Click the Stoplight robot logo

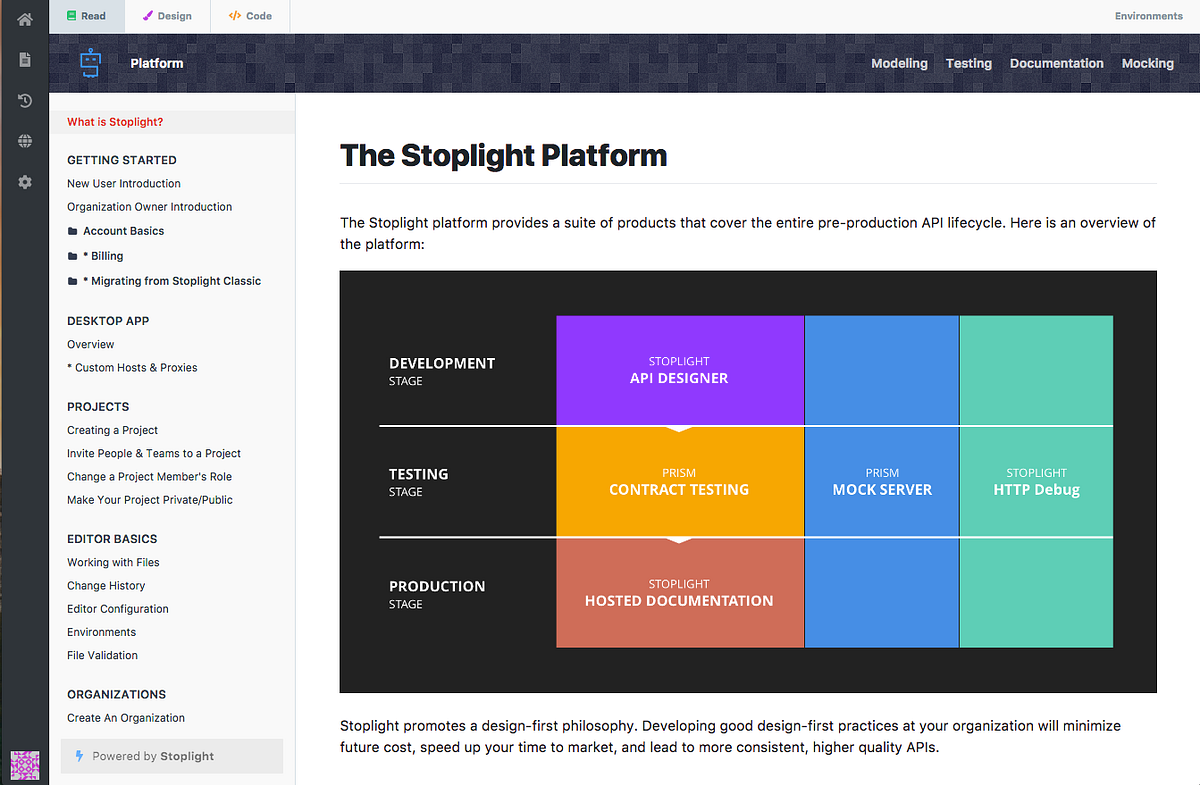click(90, 62)
